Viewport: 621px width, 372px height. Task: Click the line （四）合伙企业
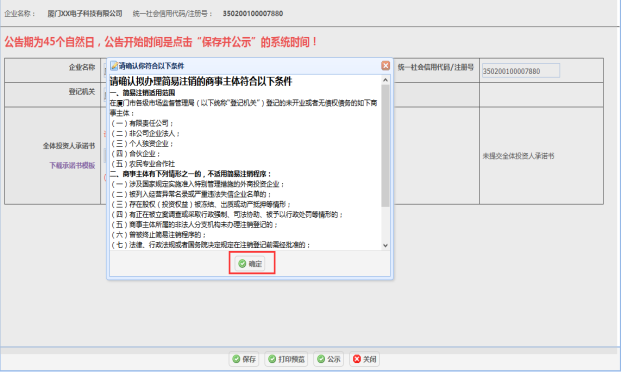click(x=135, y=154)
